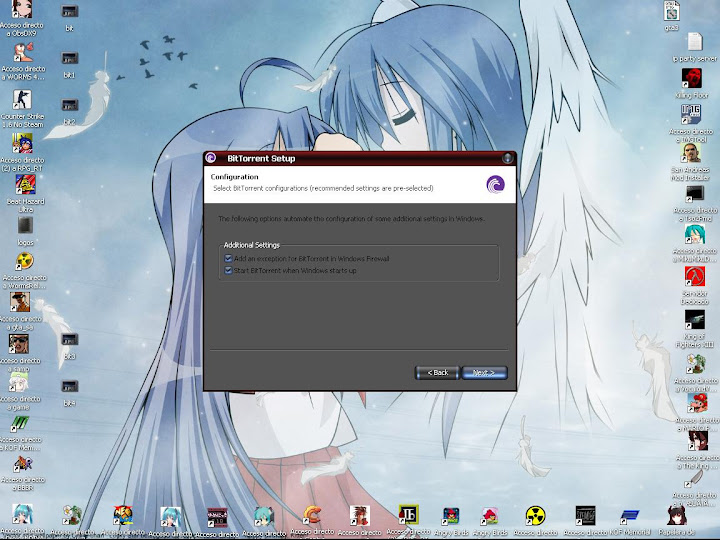Select the San Andreas Mod Installer icon

(691, 153)
